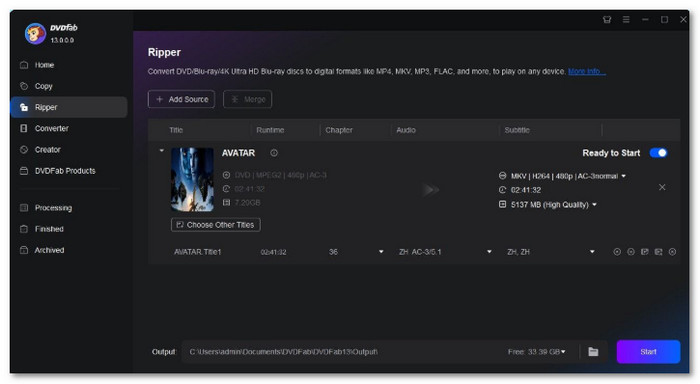Follow the More Info link
Screen dimensions: 700x384
(587, 71)
